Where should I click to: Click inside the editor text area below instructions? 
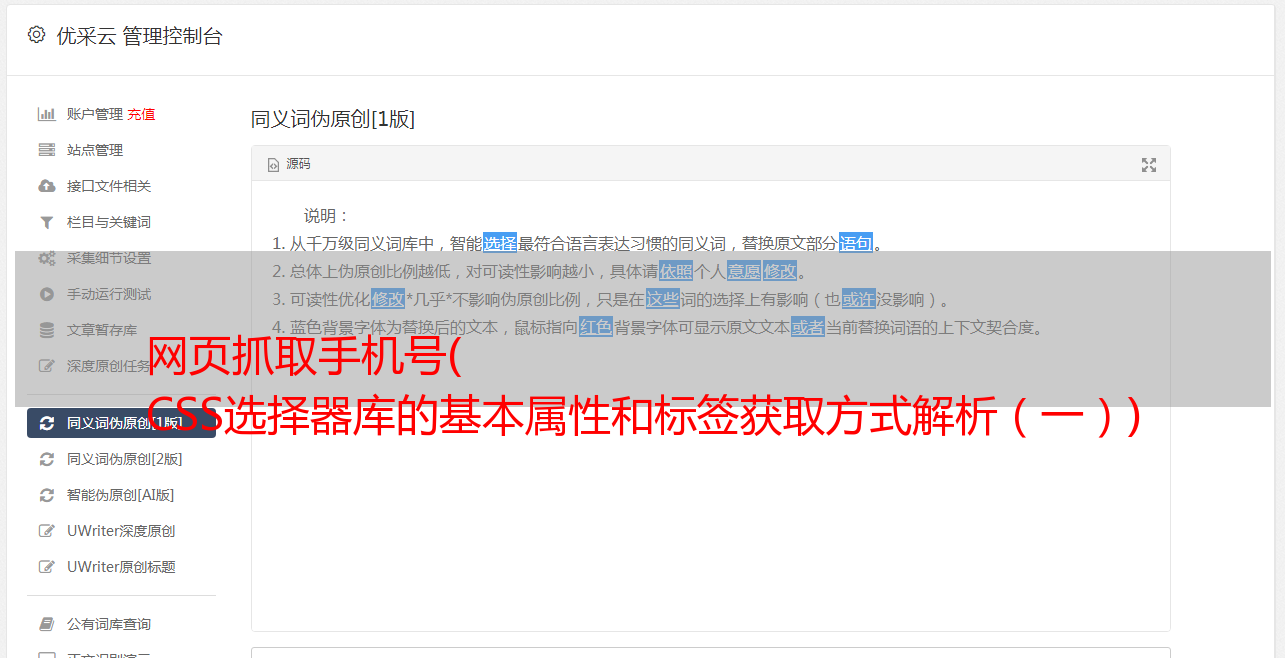click(710, 520)
